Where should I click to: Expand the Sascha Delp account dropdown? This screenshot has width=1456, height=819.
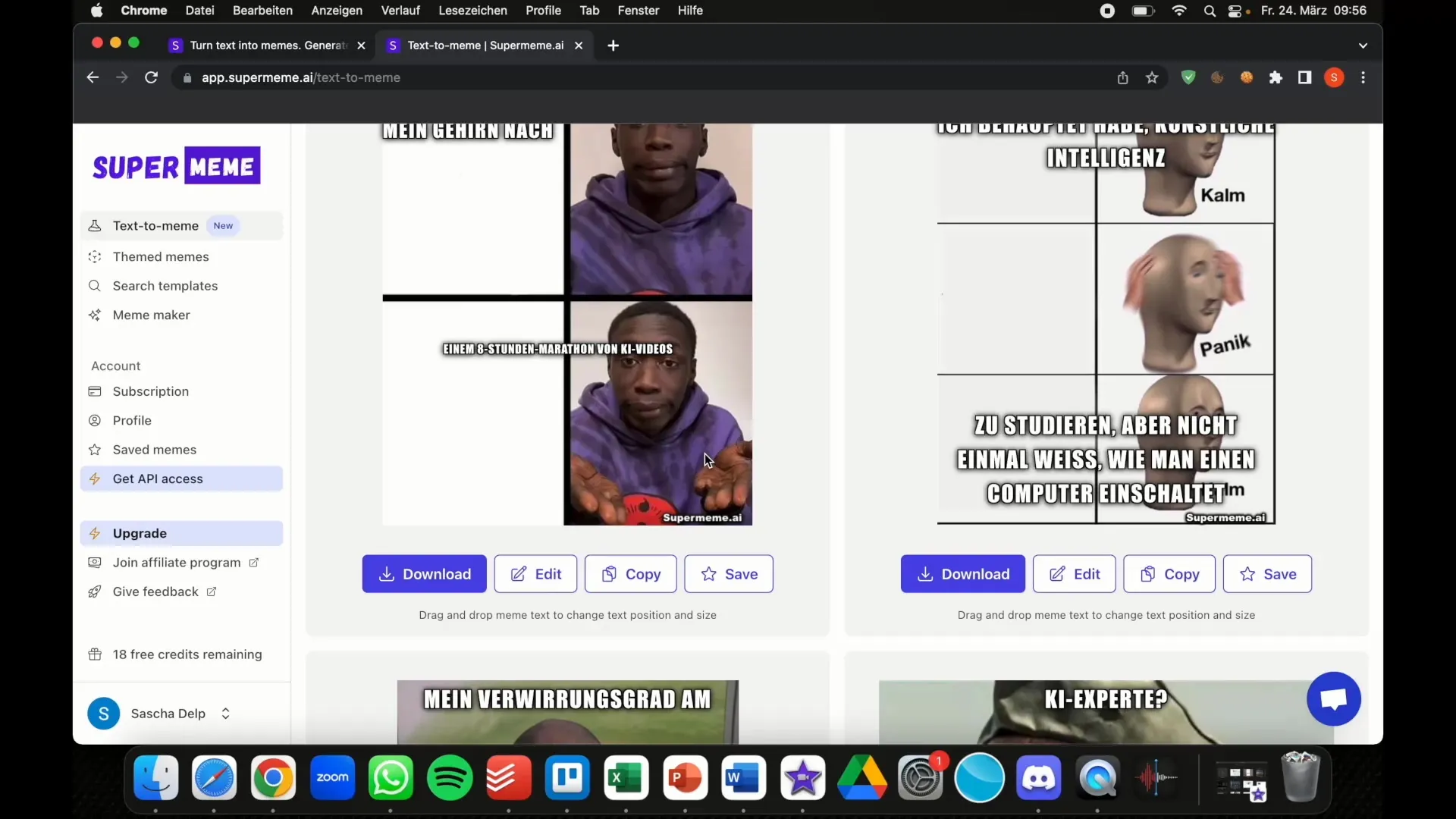point(225,713)
